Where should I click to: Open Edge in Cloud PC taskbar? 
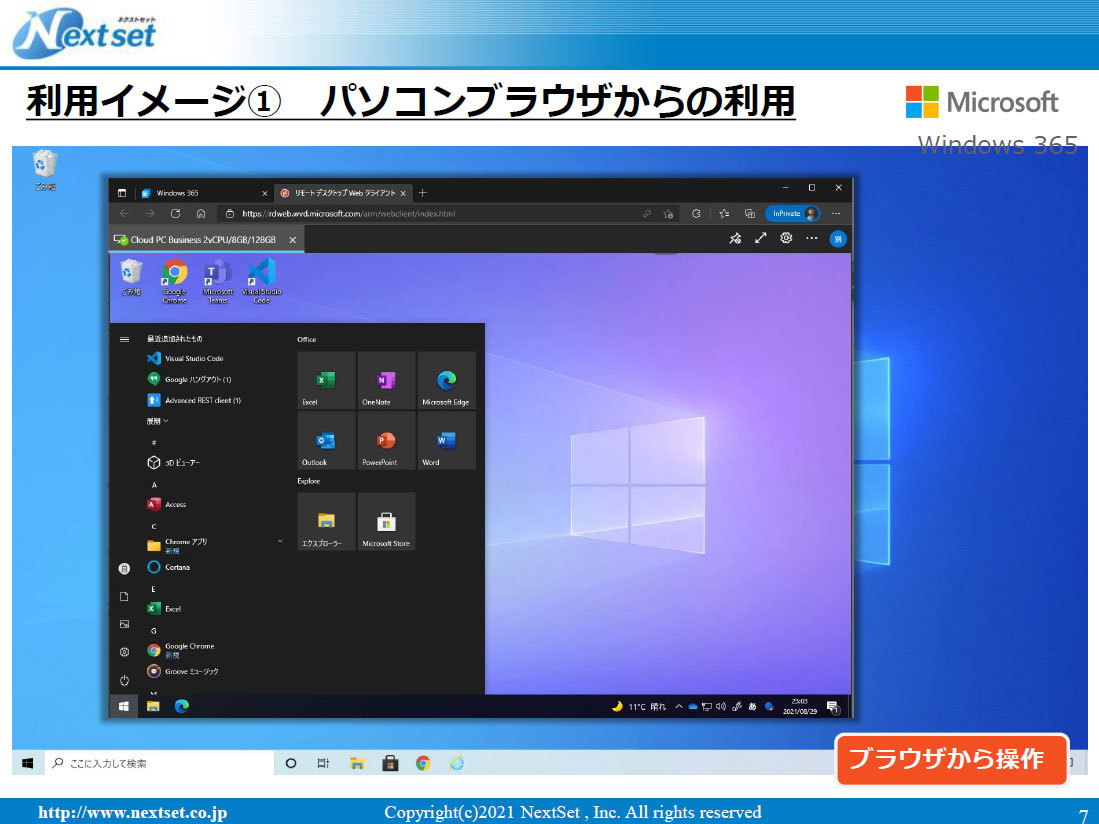click(182, 706)
